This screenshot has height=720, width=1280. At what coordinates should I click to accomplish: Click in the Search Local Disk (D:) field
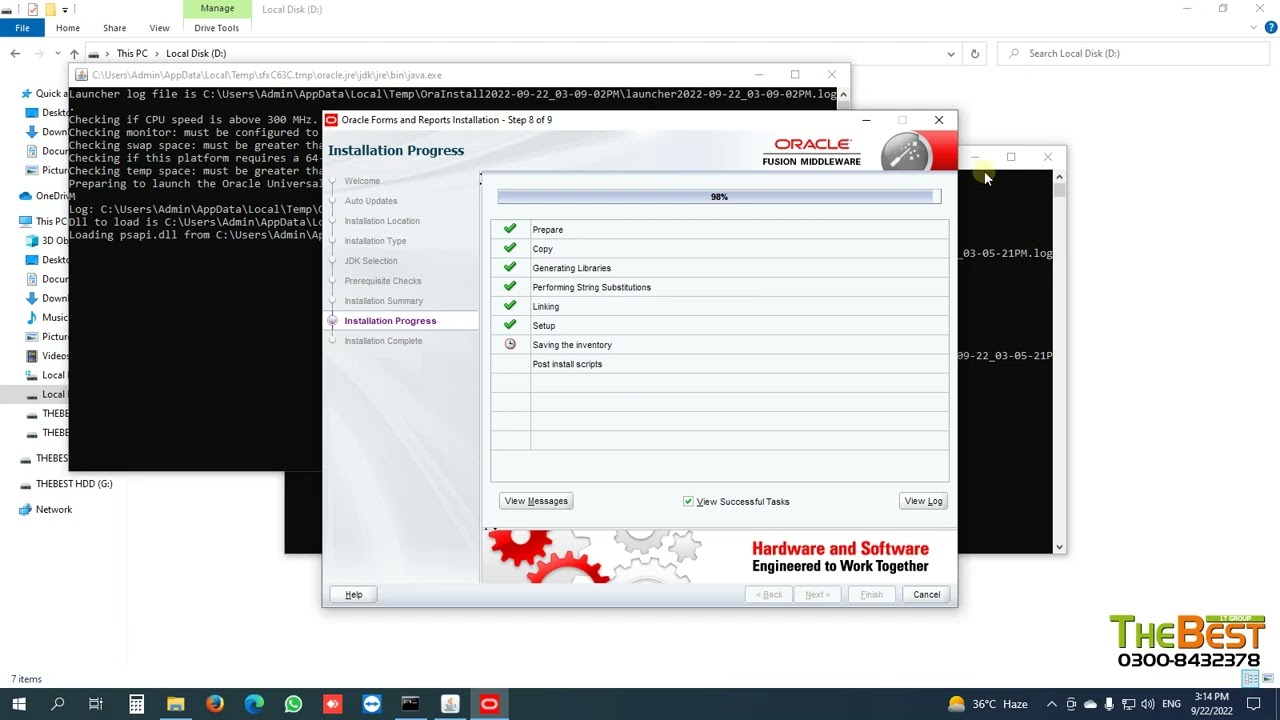pos(1135,53)
